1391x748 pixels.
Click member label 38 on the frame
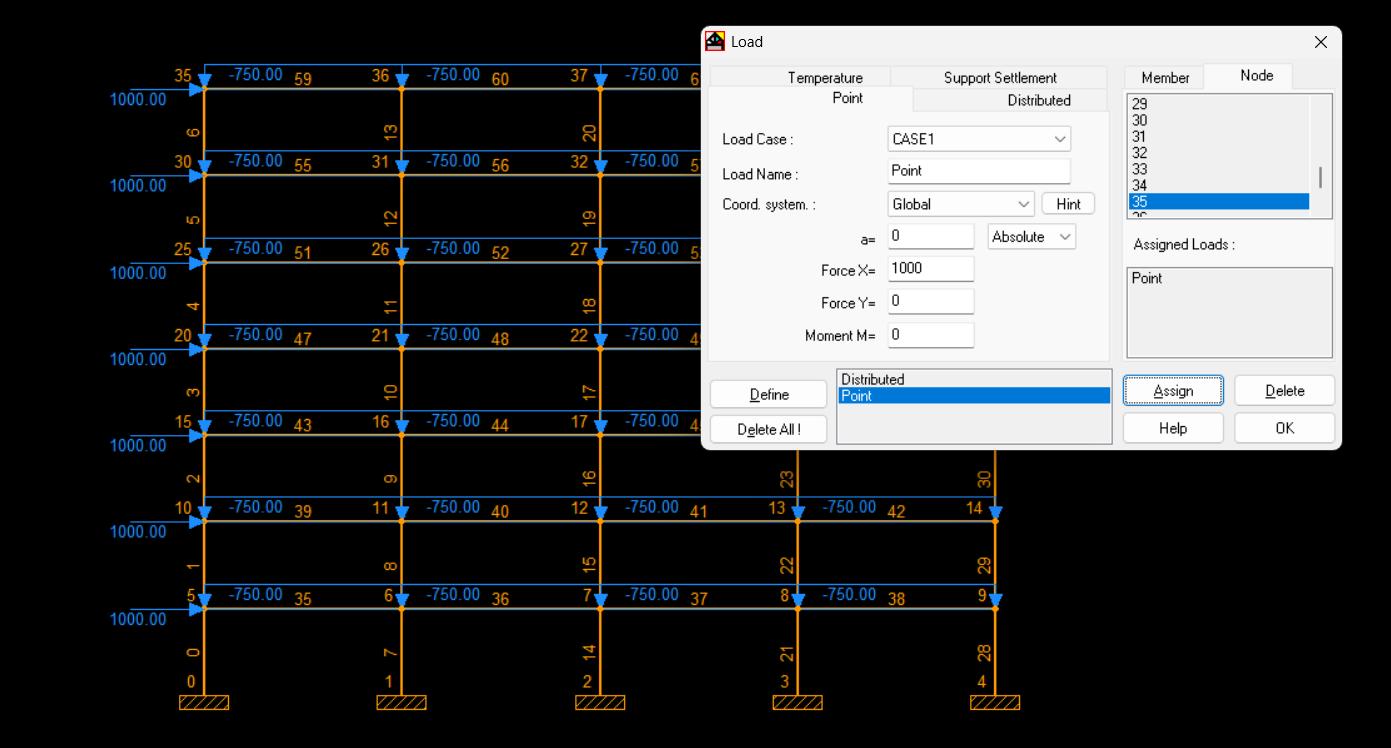pyautogui.click(x=896, y=600)
